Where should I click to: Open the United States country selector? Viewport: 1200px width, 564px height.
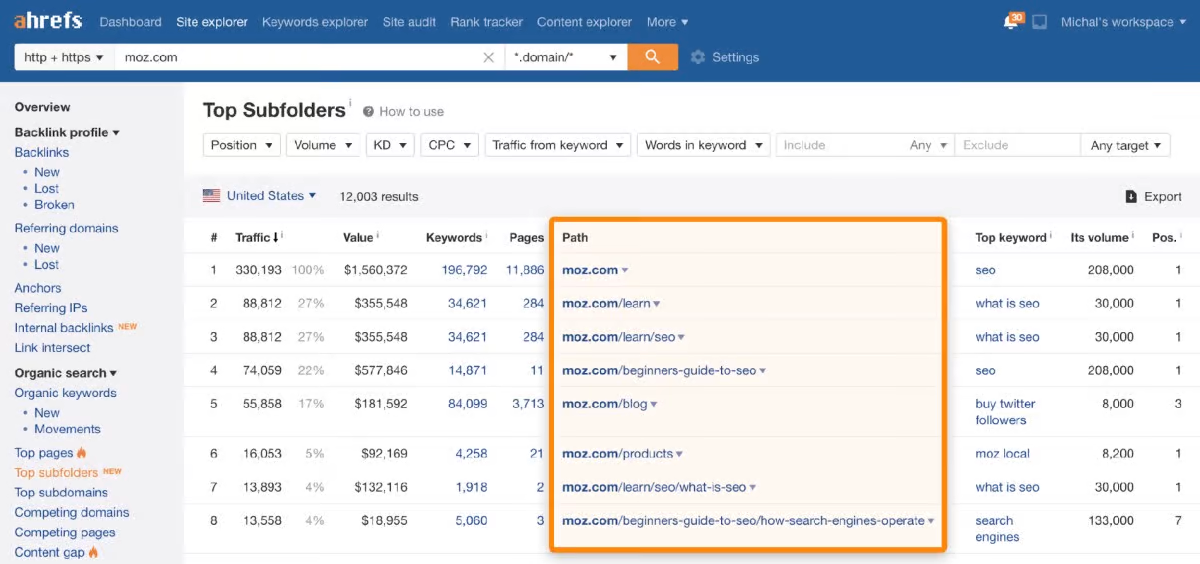[x=260, y=196]
